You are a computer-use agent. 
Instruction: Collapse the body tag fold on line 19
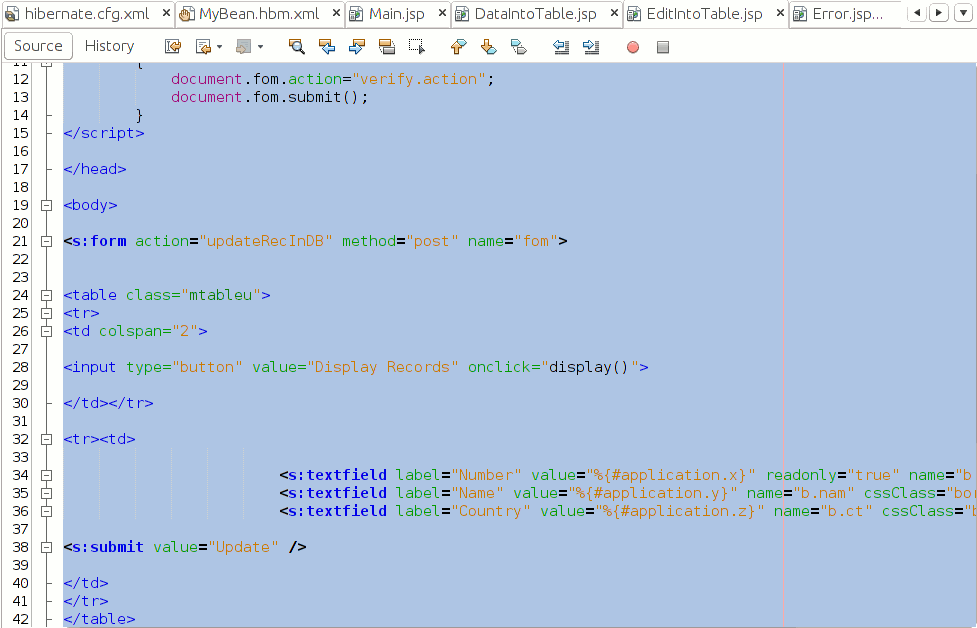coord(46,205)
